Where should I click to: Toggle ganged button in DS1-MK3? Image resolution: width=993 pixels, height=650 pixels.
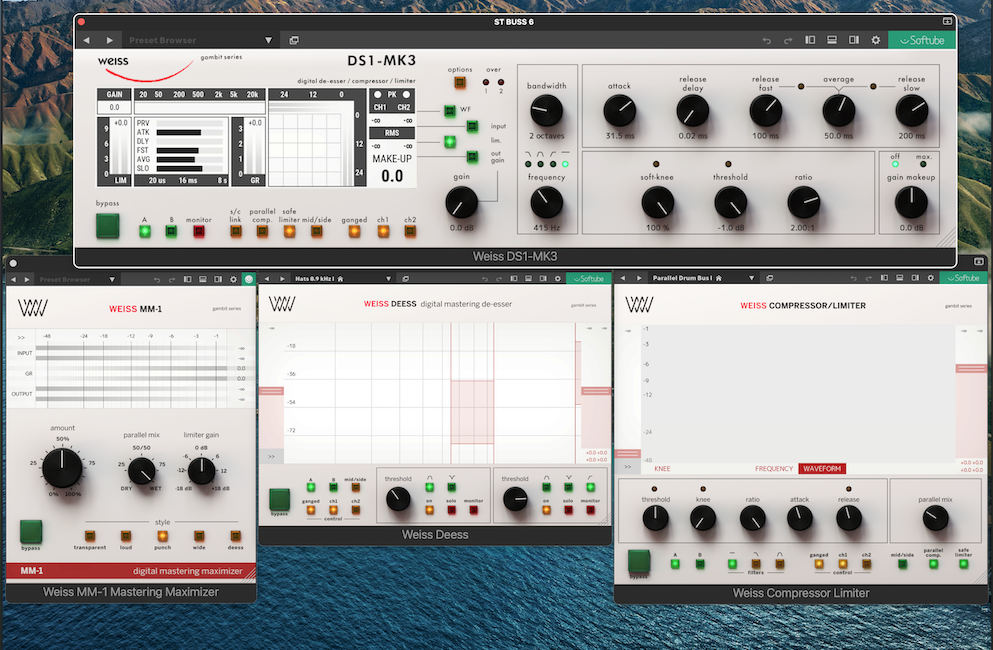click(354, 231)
